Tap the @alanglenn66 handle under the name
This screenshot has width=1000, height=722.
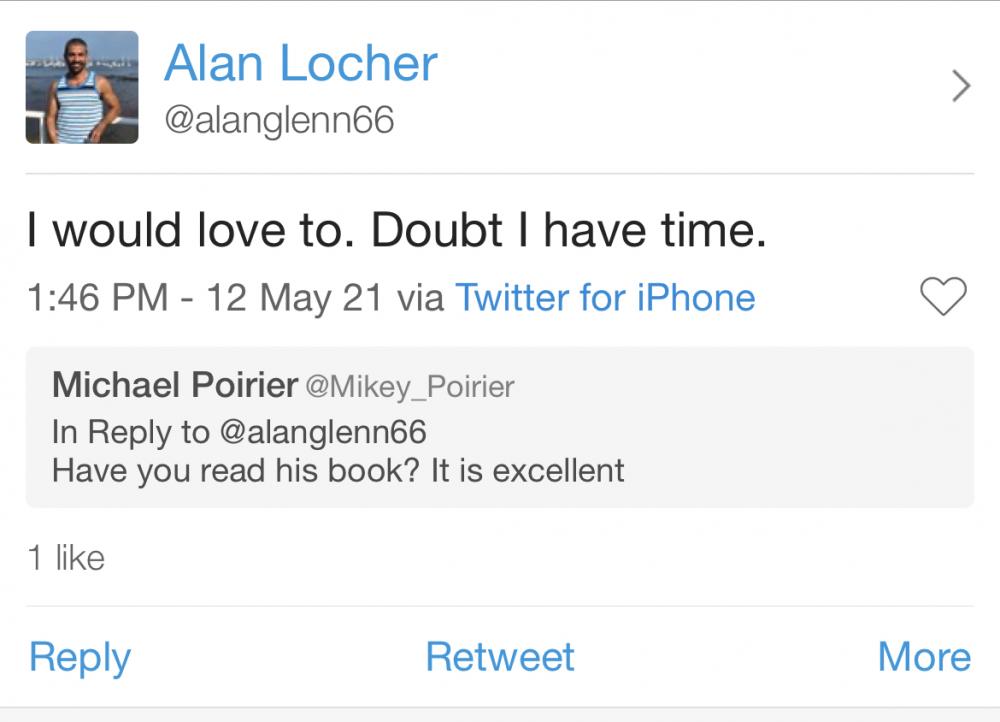pos(279,121)
